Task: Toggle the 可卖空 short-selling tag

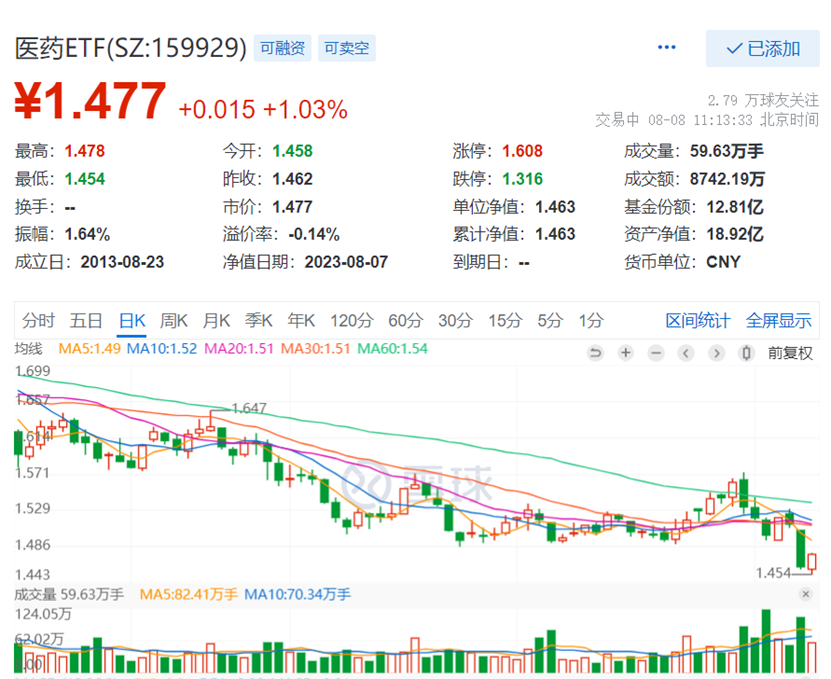Action: 346,48
